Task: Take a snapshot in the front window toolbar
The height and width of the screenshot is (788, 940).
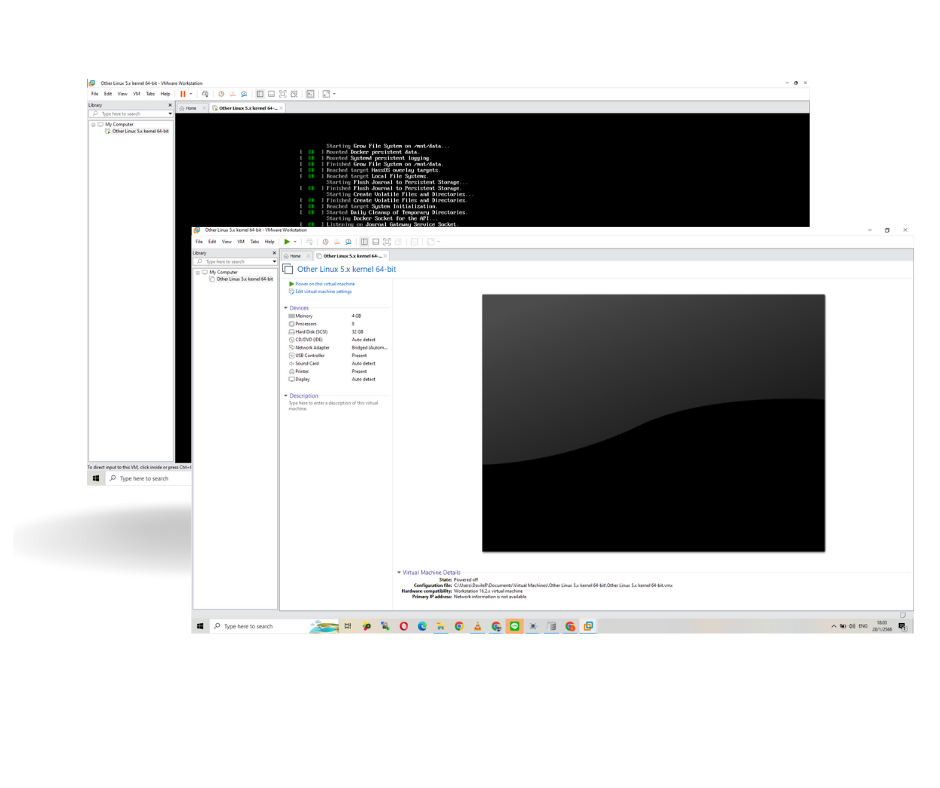Action: coord(326,242)
